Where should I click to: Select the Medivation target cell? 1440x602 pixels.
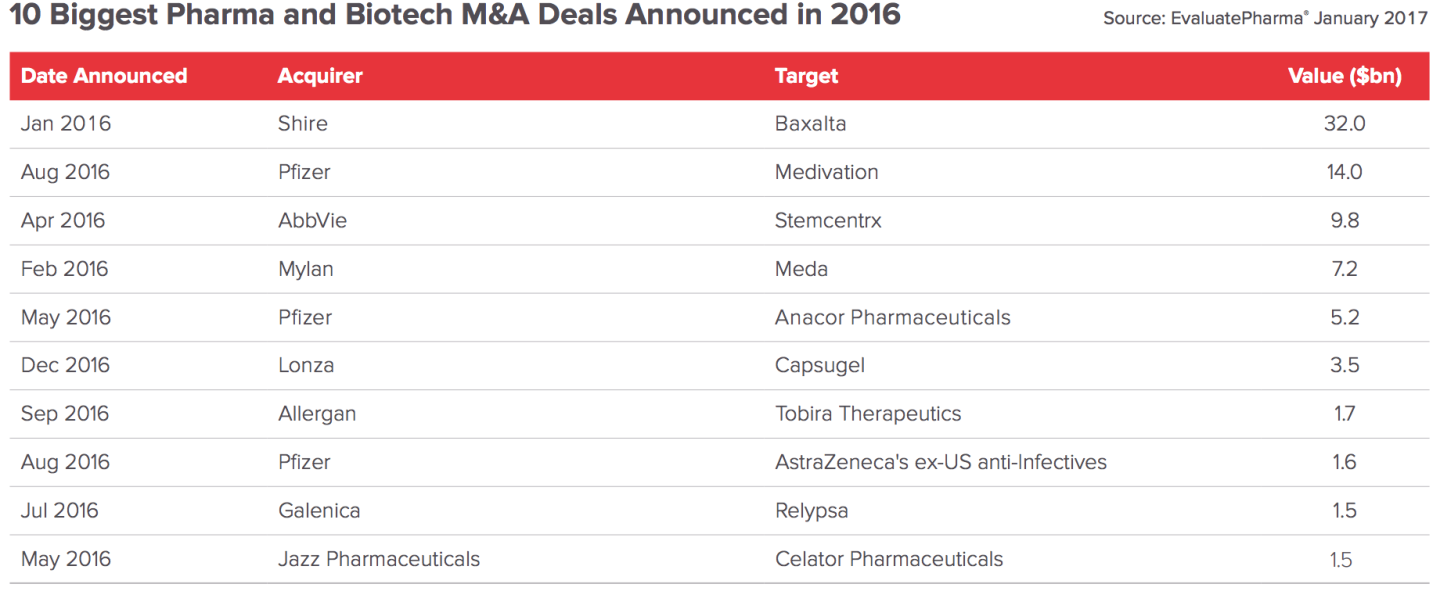[826, 172]
